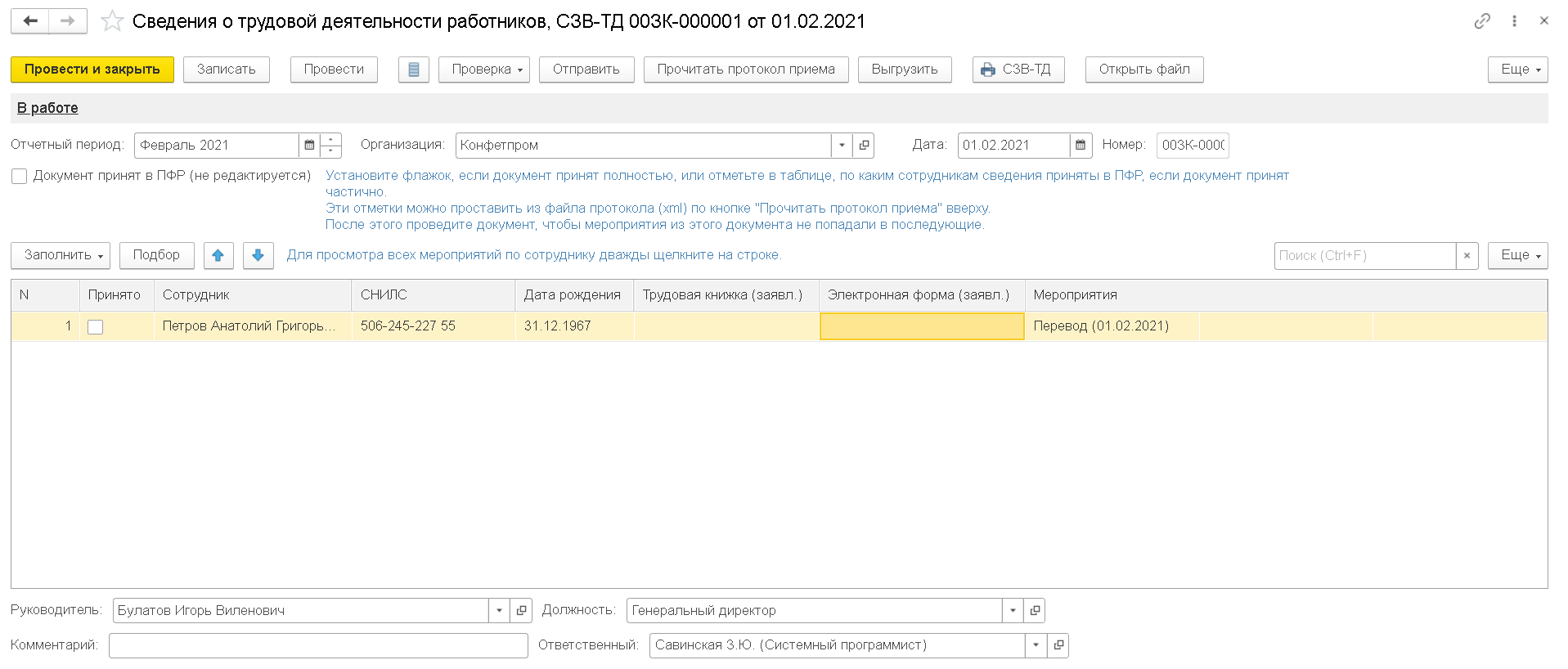The image size is (1568, 669).
Task: Check Принято box for Петров Анатолий
Action: [x=96, y=326]
